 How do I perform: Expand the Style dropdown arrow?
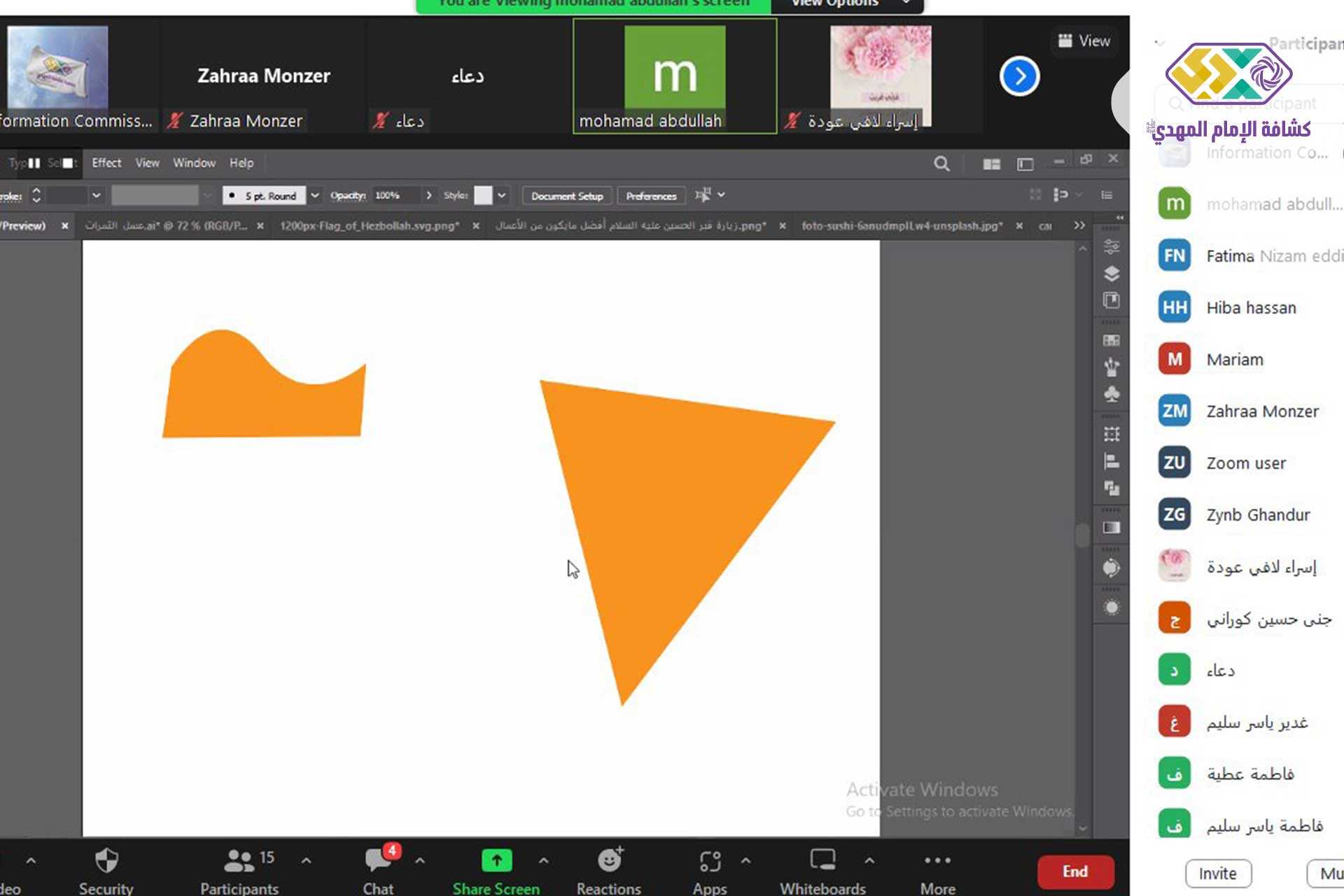(x=502, y=196)
